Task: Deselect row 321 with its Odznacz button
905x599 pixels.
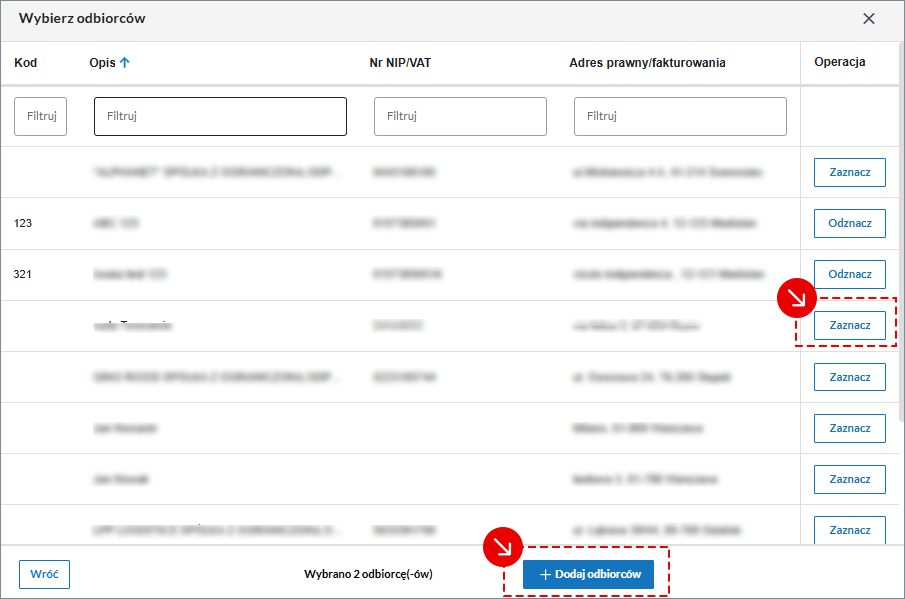Action: point(849,274)
